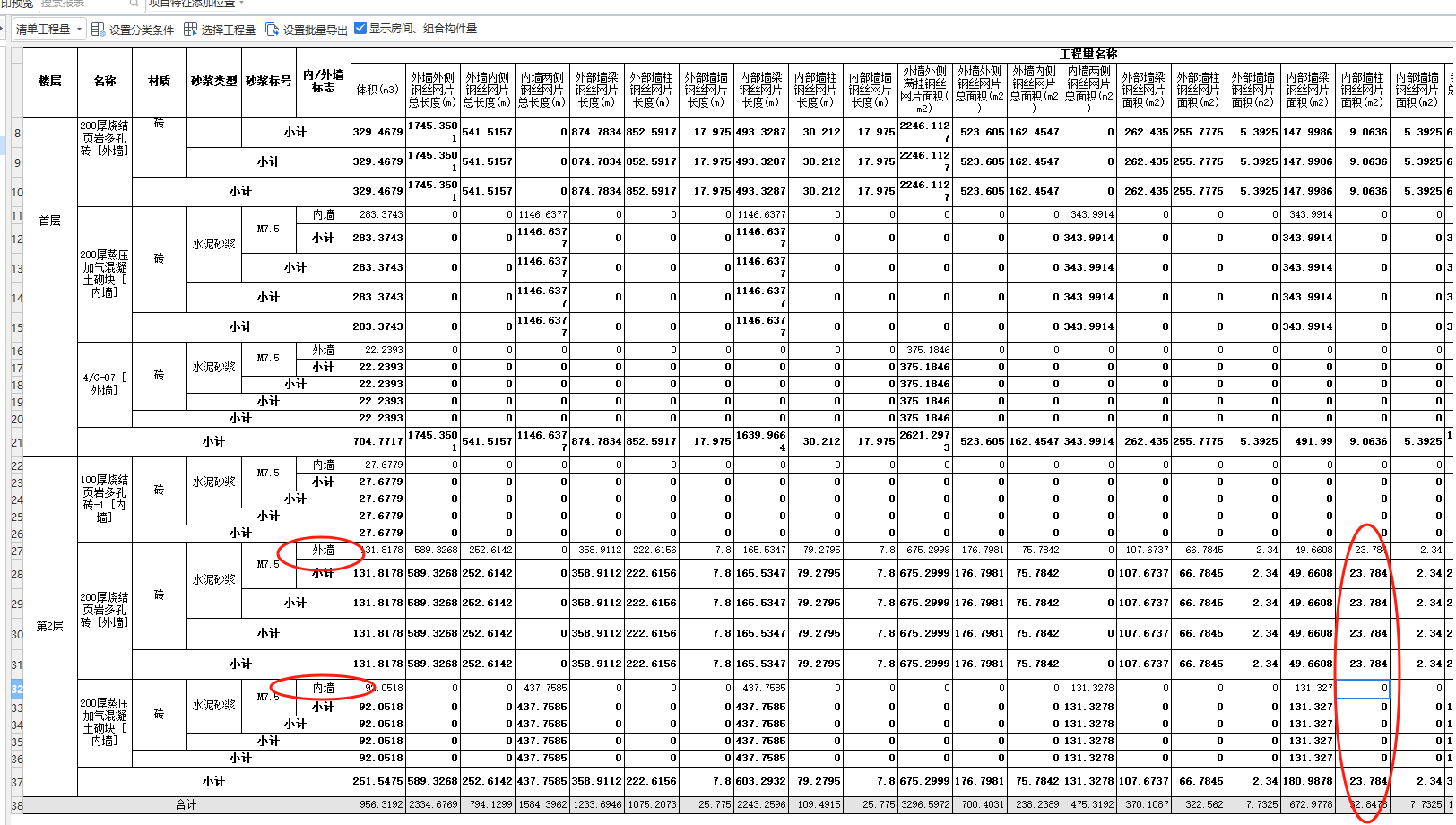
Task: Select the 内/外墙标志 column header
Action: tap(324, 82)
